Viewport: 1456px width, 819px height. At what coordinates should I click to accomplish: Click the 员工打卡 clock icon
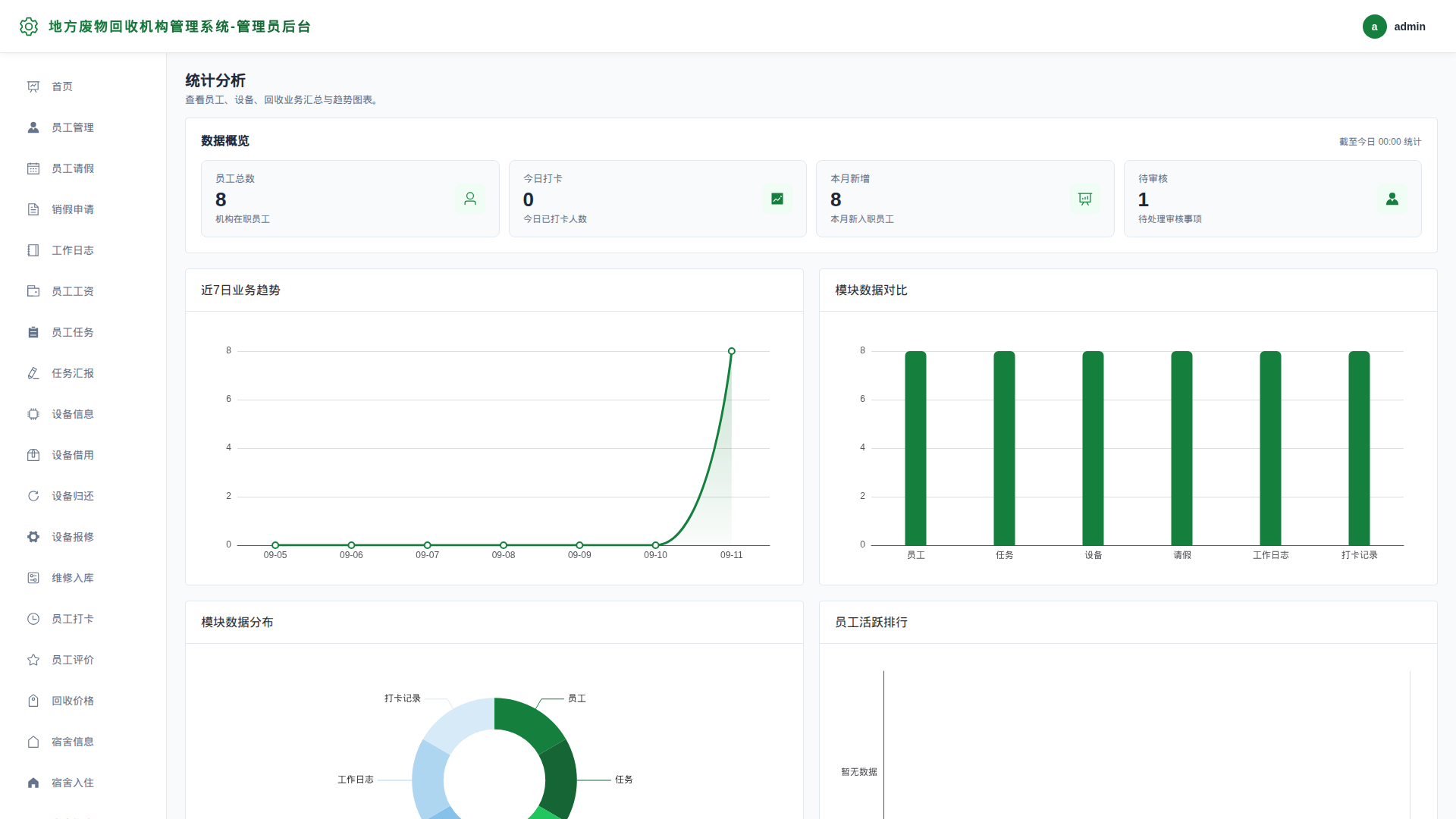[x=33, y=619]
